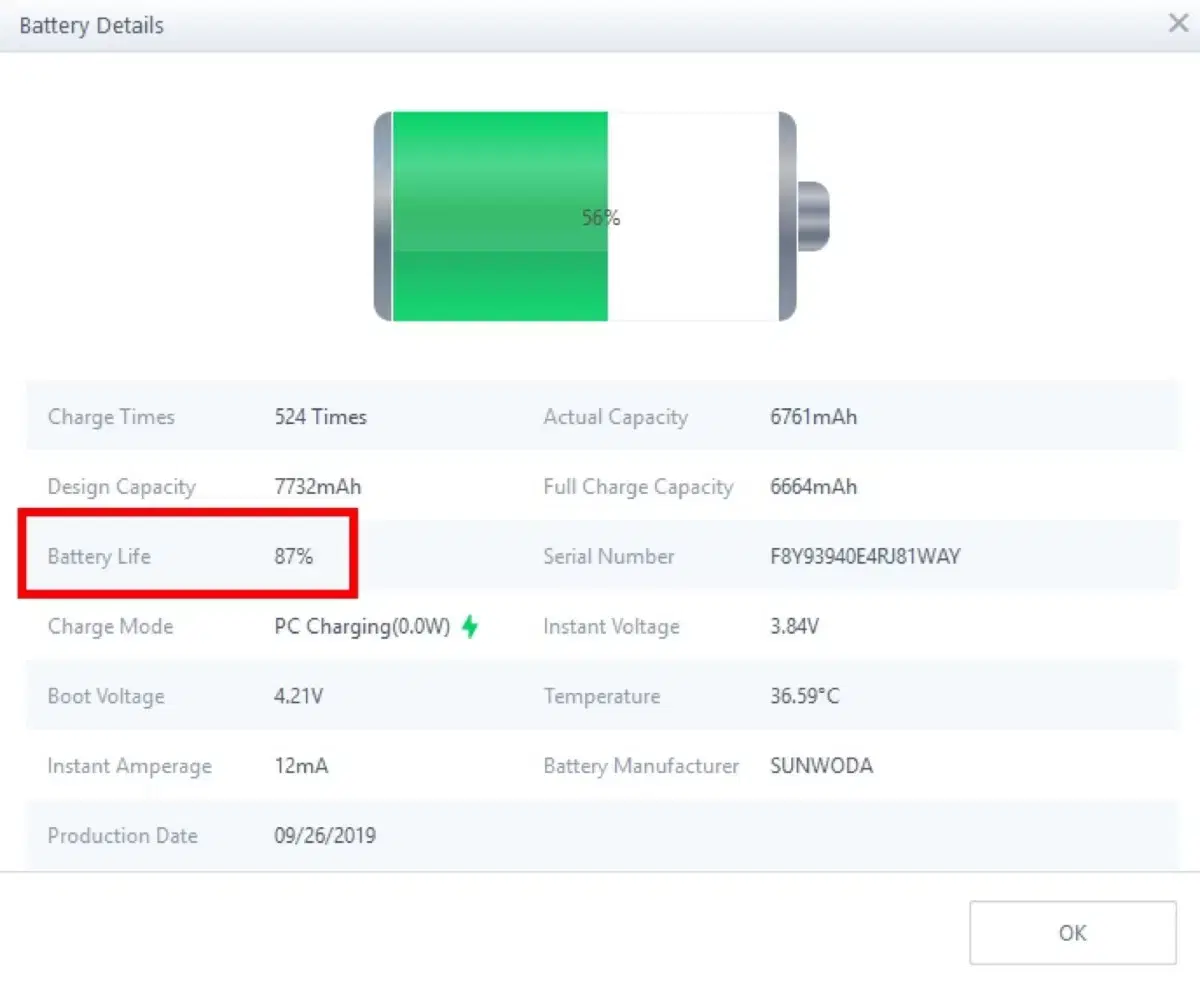Select the 36.59°C value
Screen dimensions: 1200x986
[805, 696]
